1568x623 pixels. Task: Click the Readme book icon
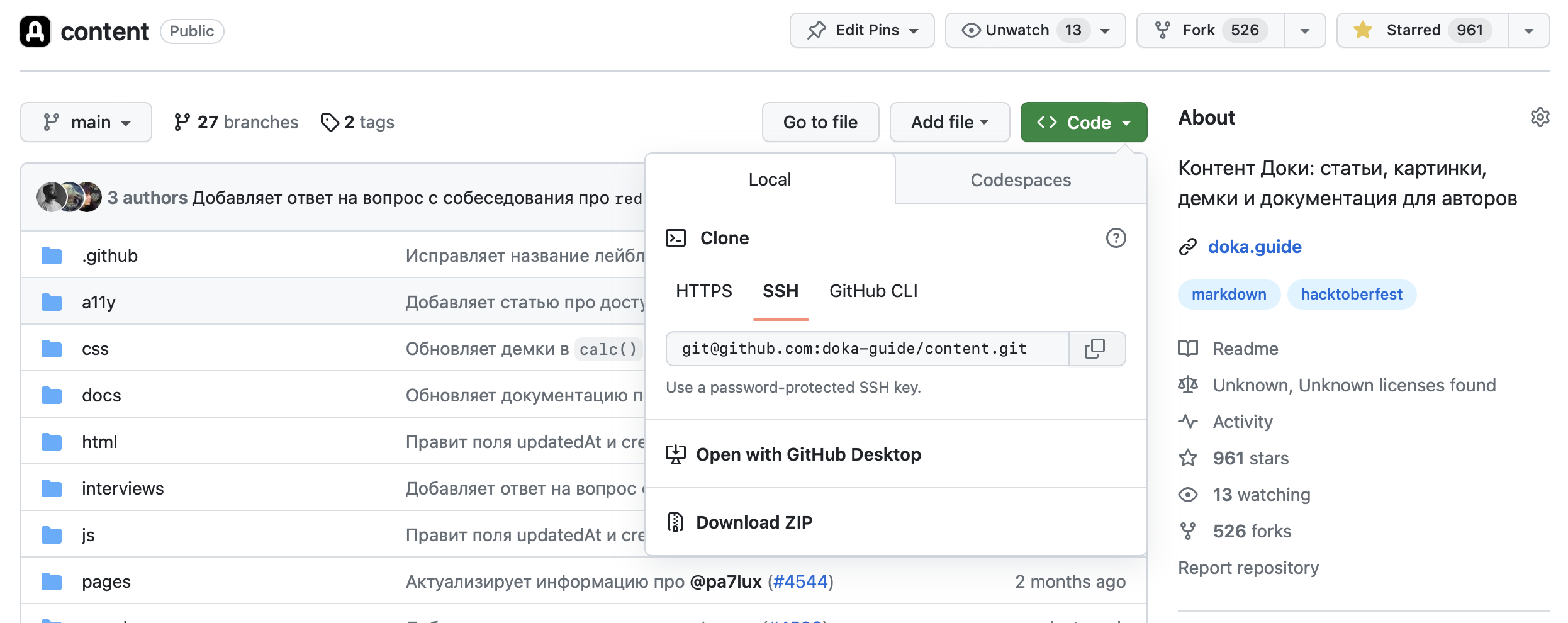(1188, 348)
